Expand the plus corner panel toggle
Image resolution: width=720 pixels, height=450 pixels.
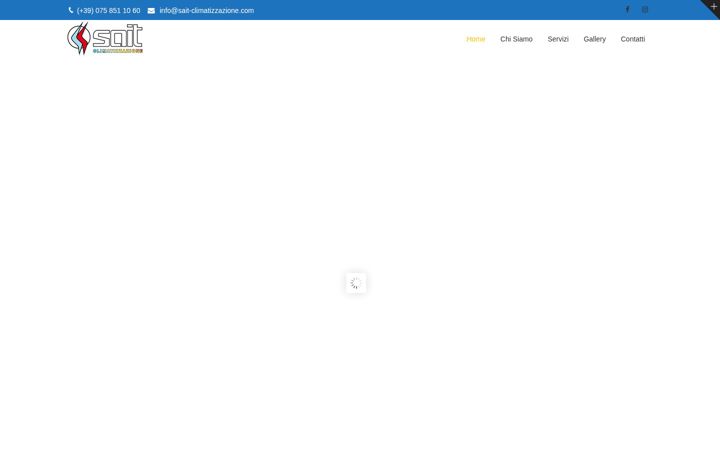click(713, 6)
